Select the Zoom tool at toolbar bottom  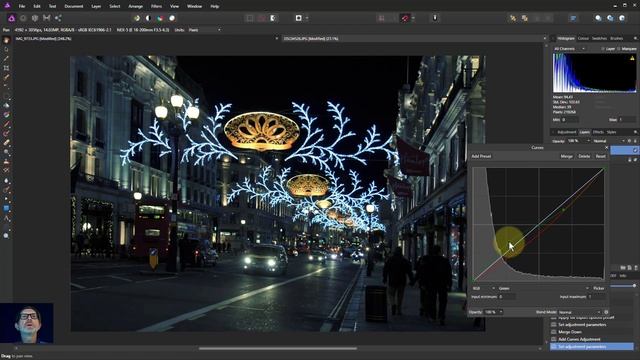pyautogui.click(x=6, y=236)
